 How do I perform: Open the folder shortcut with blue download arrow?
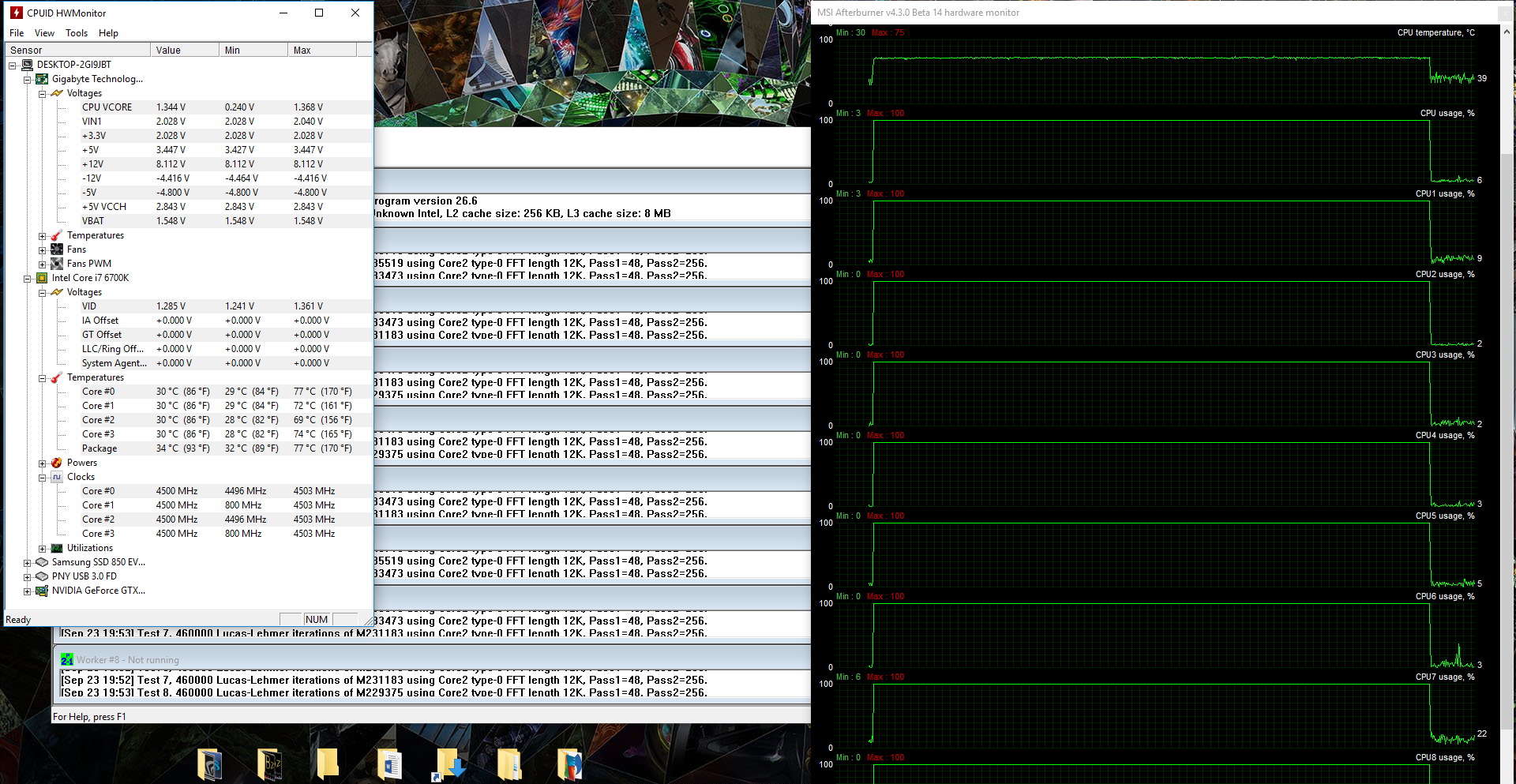pyautogui.click(x=448, y=765)
